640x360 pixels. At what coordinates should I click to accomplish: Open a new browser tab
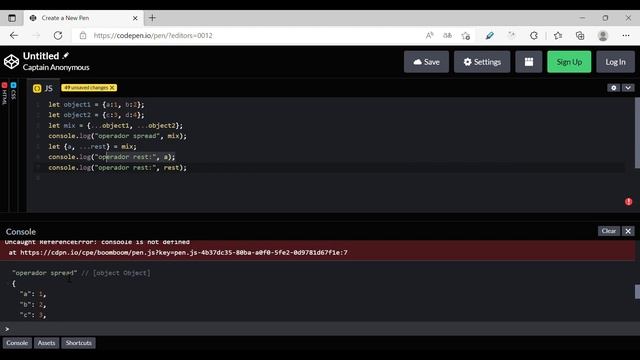[x=152, y=18]
